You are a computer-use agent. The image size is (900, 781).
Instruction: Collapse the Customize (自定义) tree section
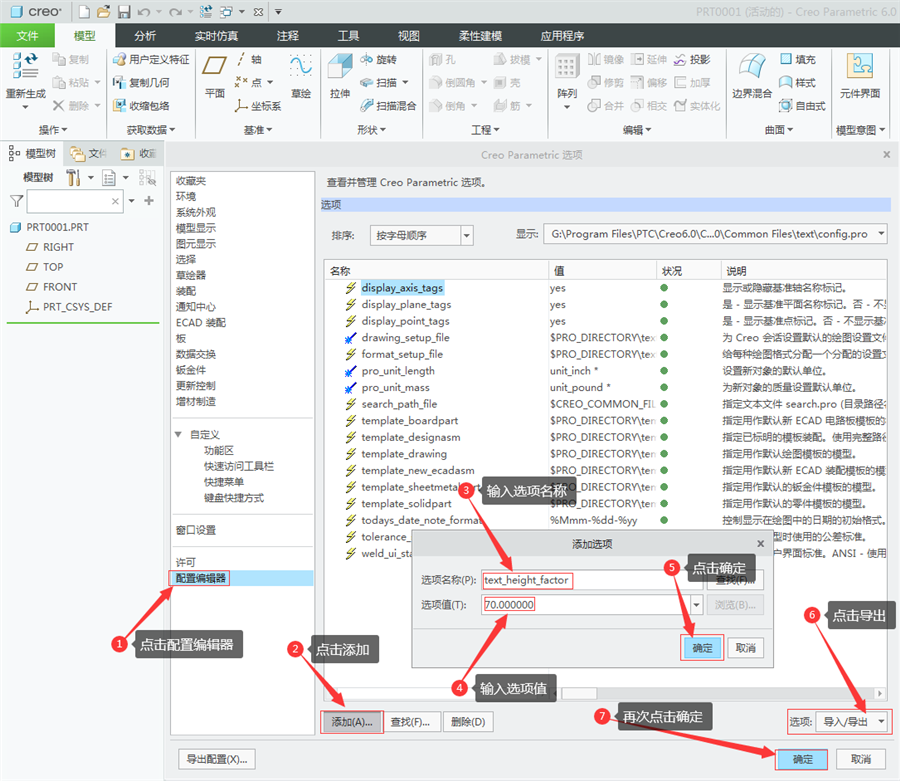pyautogui.click(x=179, y=434)
